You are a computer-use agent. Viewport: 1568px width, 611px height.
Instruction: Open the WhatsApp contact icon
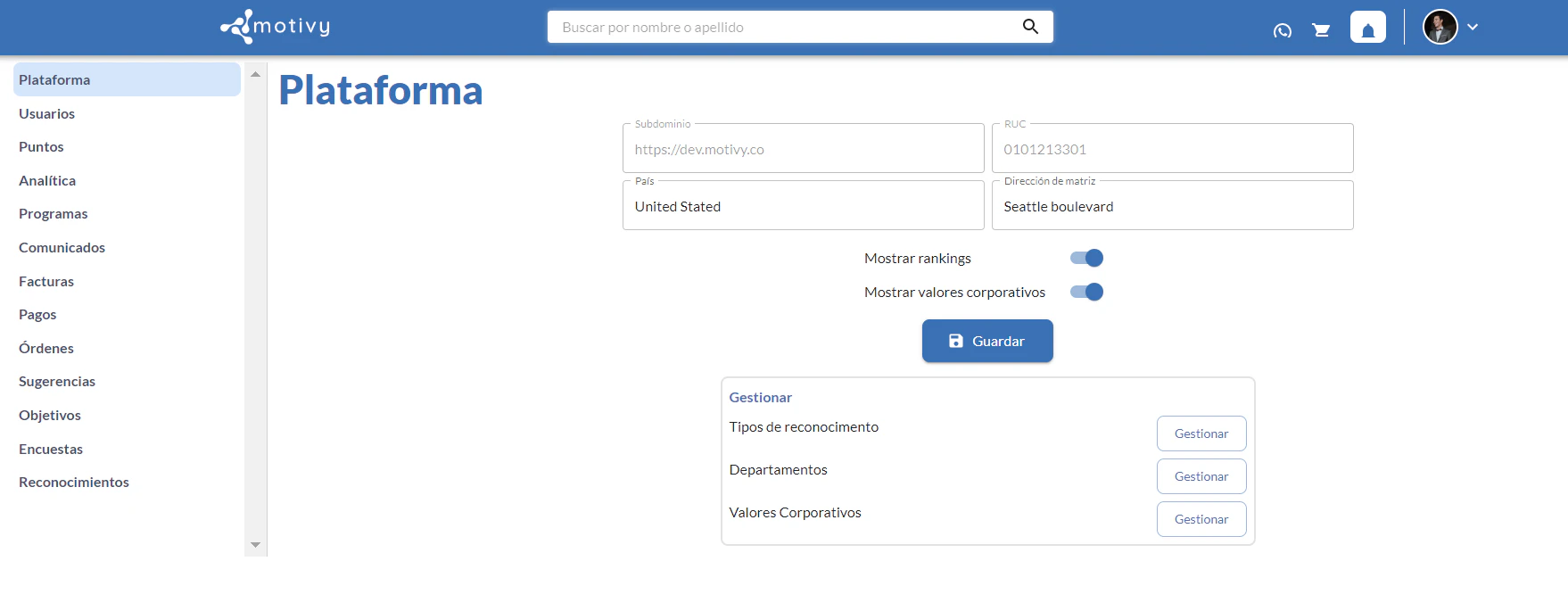1283,30
